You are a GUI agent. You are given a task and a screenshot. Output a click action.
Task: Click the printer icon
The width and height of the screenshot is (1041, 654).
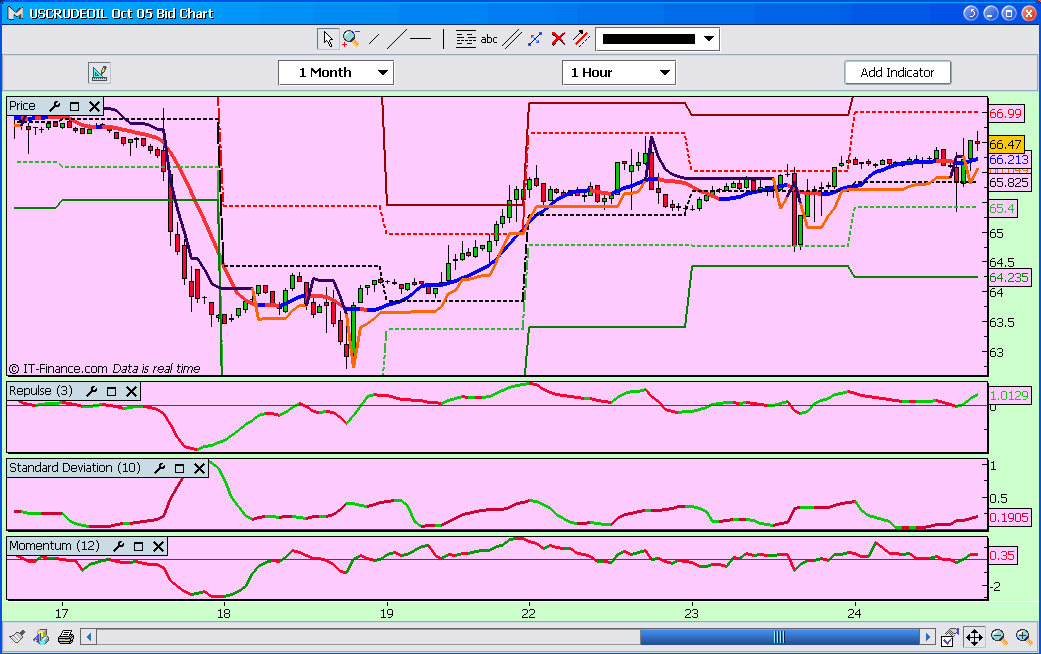66,637
